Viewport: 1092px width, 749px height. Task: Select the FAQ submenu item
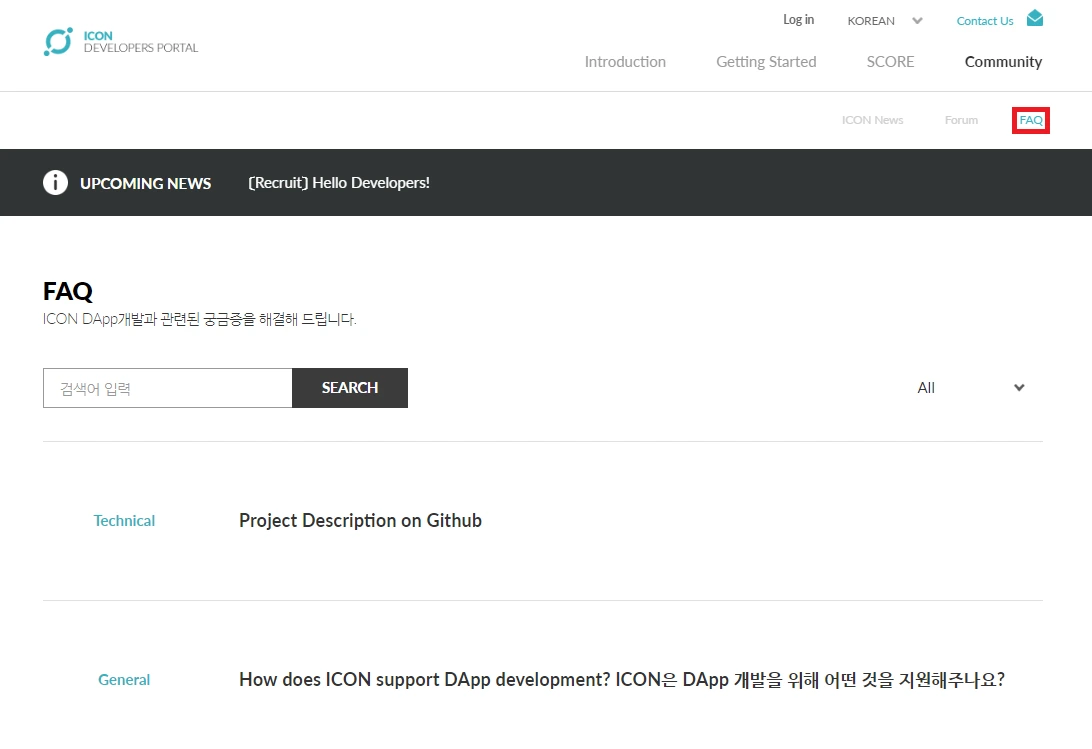(1031, 121)
